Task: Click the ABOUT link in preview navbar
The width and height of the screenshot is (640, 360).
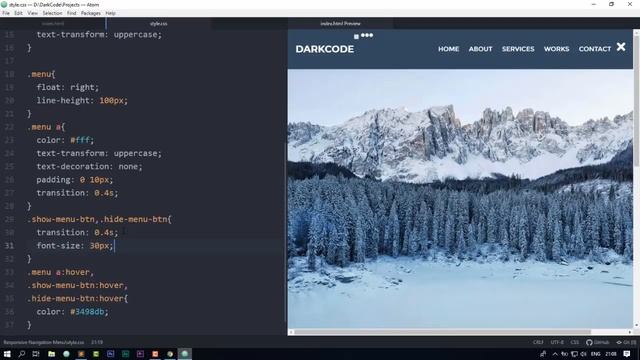Action: pos(480,49)
